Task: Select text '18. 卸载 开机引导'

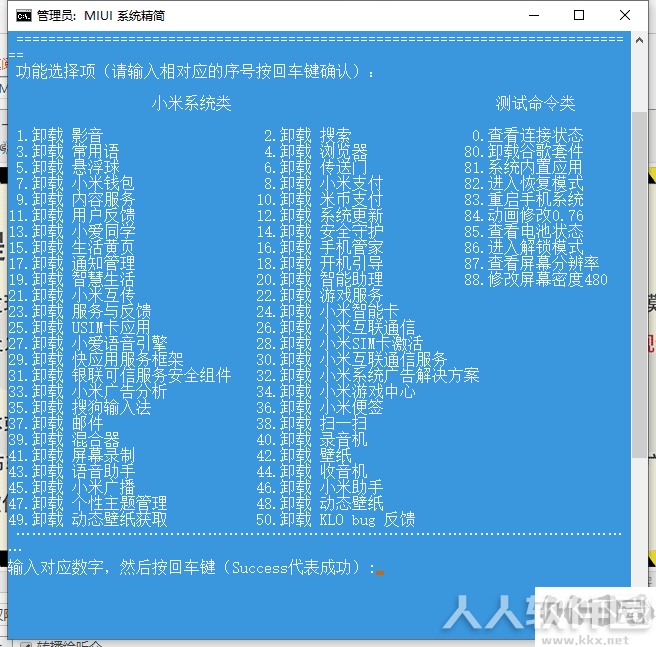Action: click(320, 264)
